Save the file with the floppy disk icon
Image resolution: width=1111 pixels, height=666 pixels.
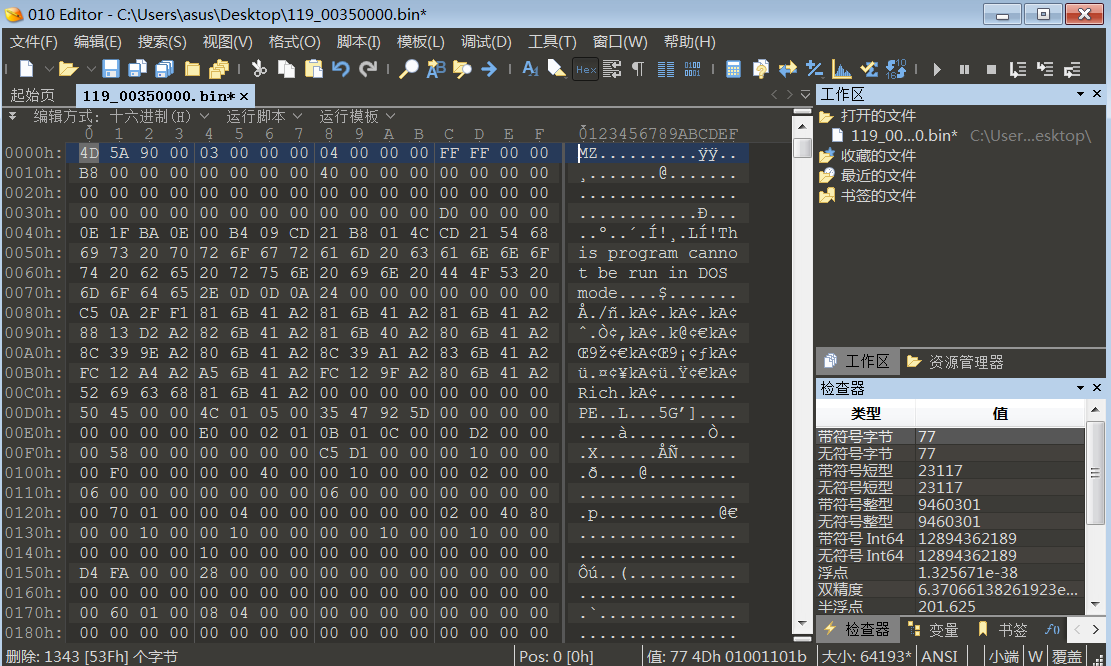point(111,69)
